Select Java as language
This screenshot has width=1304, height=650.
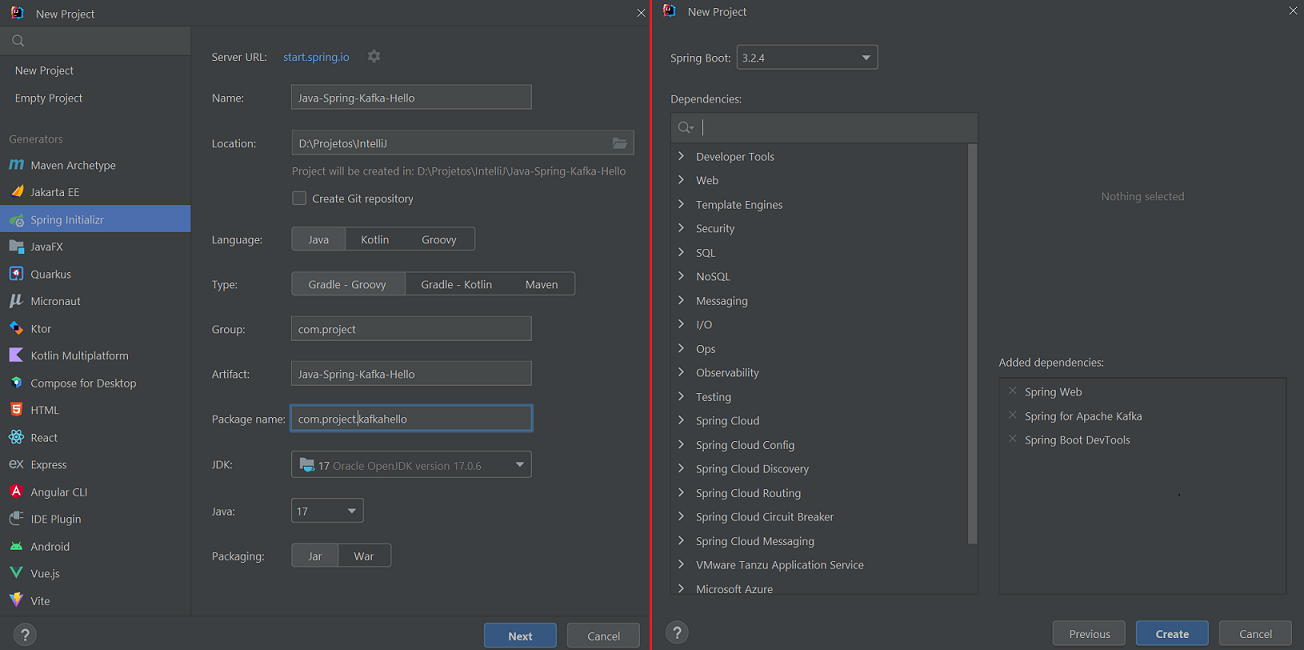(318, 239)
